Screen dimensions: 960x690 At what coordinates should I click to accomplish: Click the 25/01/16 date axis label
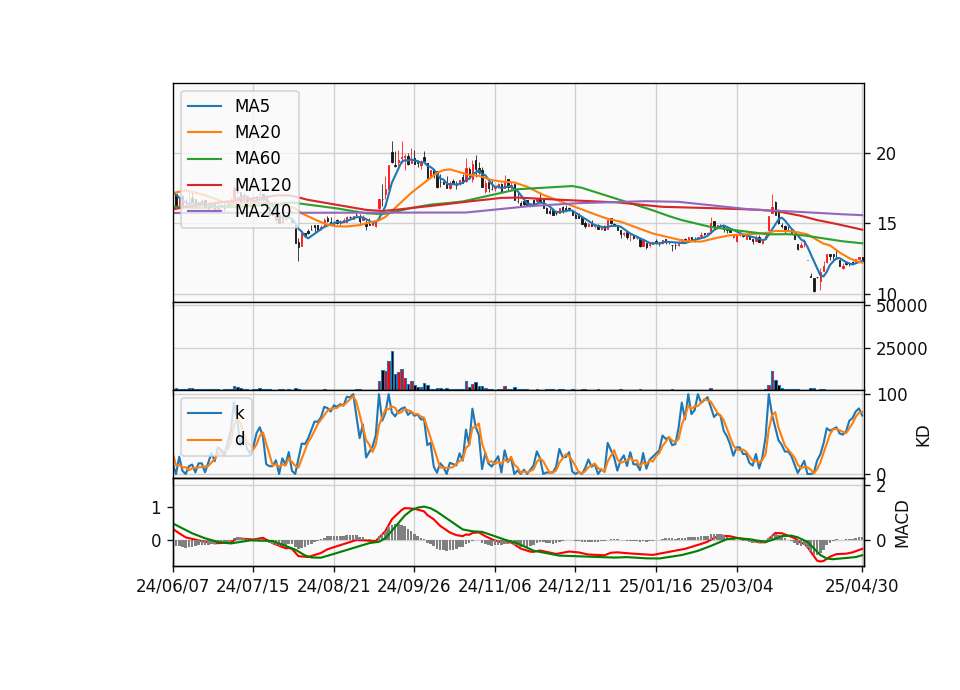tap(656, 586)
